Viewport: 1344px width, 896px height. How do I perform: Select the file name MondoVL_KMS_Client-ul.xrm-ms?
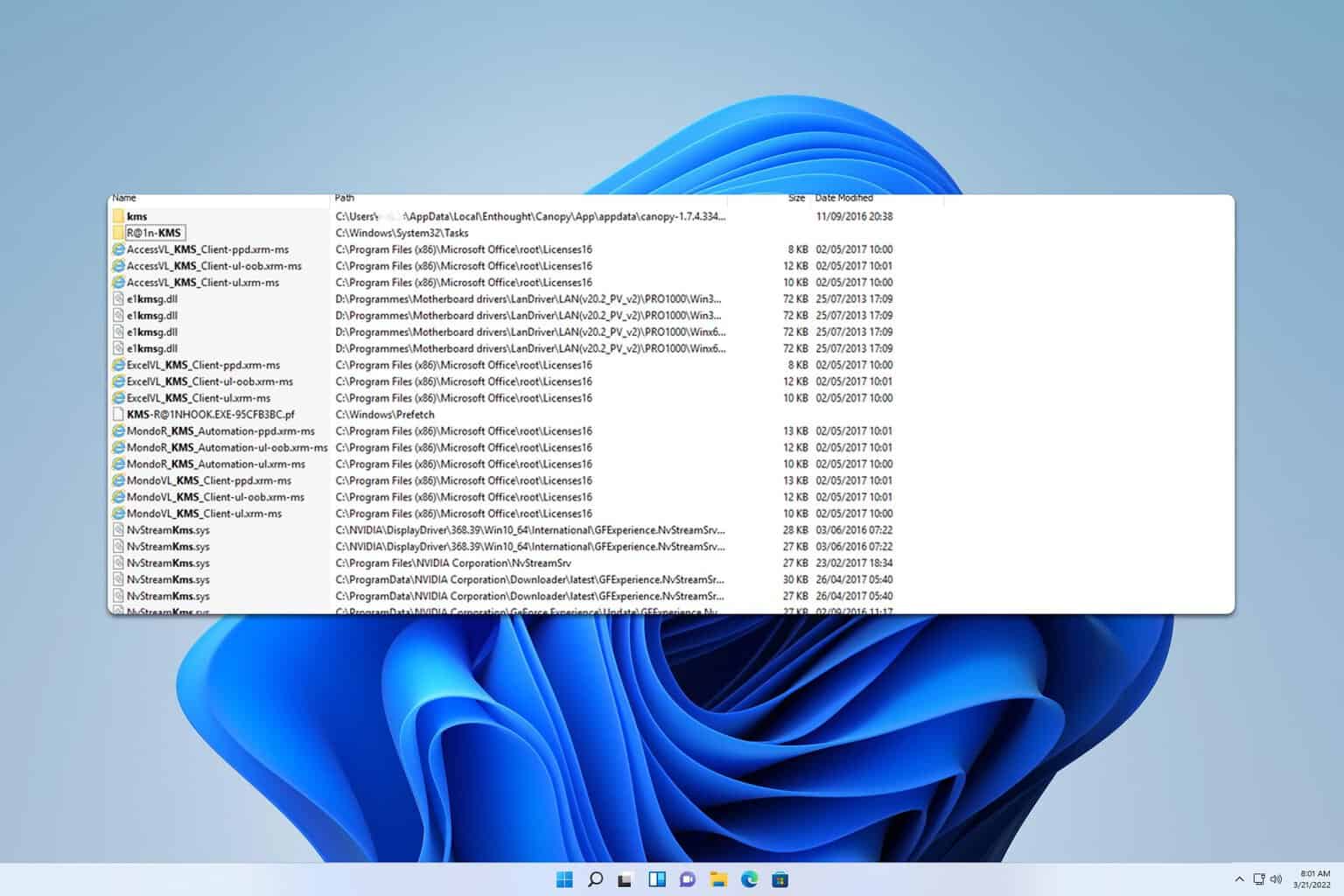[205, 514]
